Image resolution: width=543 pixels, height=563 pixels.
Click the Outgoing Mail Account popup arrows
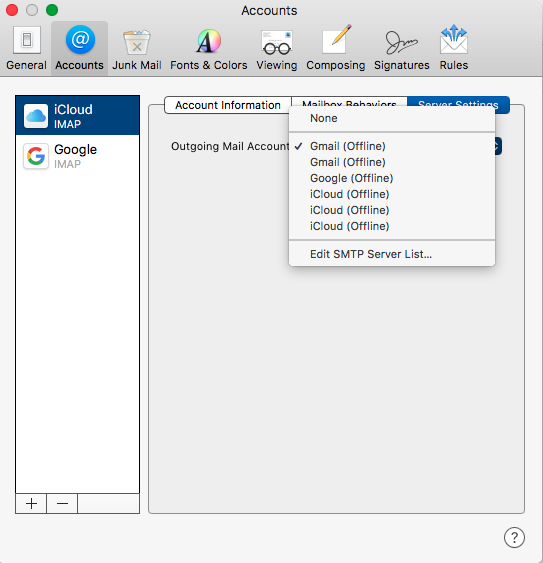(x=498, y=146)
